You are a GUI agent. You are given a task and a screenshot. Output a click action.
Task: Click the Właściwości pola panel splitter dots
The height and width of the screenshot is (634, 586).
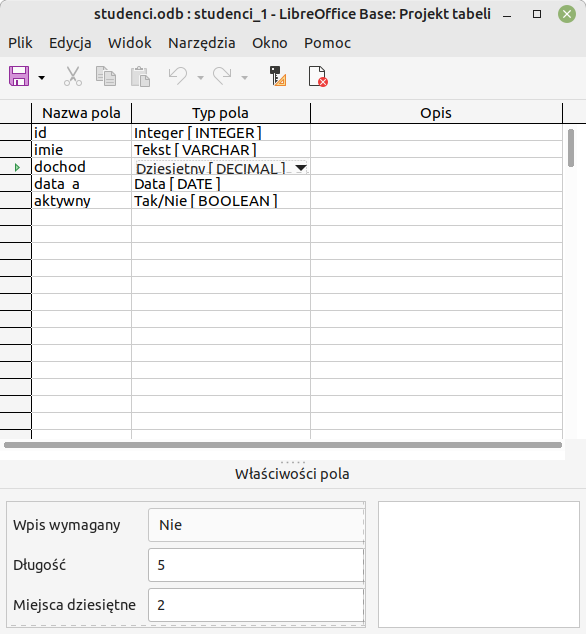click(292, 462)
